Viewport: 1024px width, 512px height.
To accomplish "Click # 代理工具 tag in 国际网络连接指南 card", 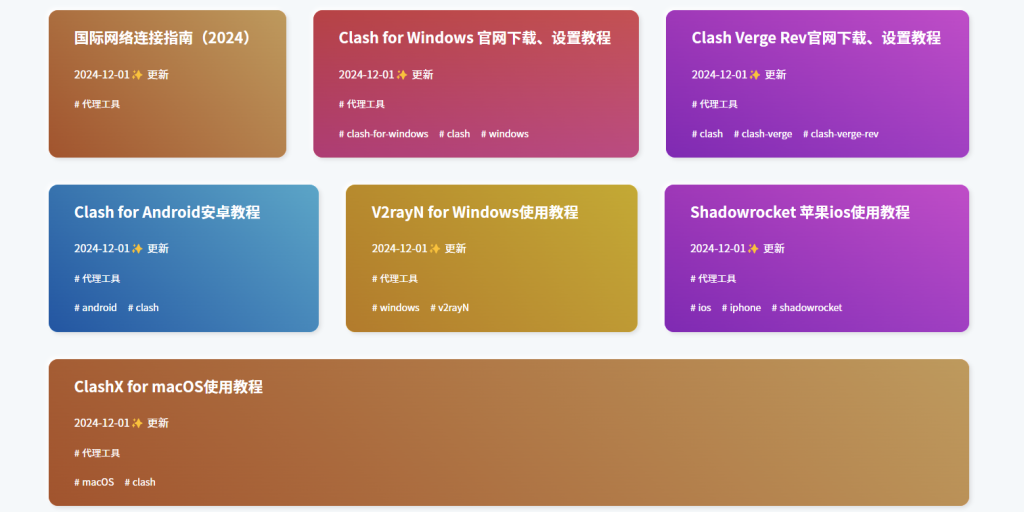I will point(97,104).
